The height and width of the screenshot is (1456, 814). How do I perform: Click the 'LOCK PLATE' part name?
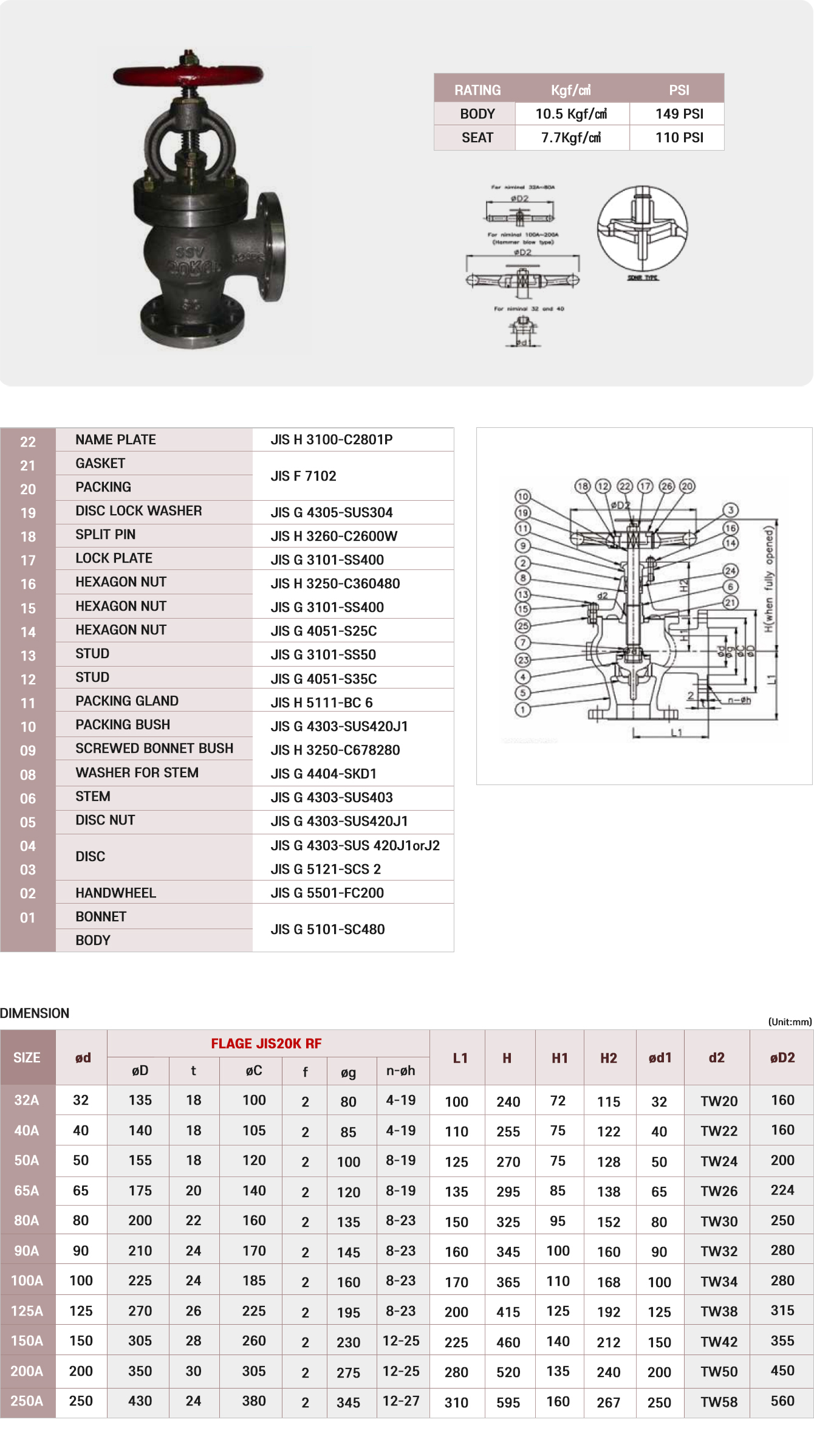point(114,558)
